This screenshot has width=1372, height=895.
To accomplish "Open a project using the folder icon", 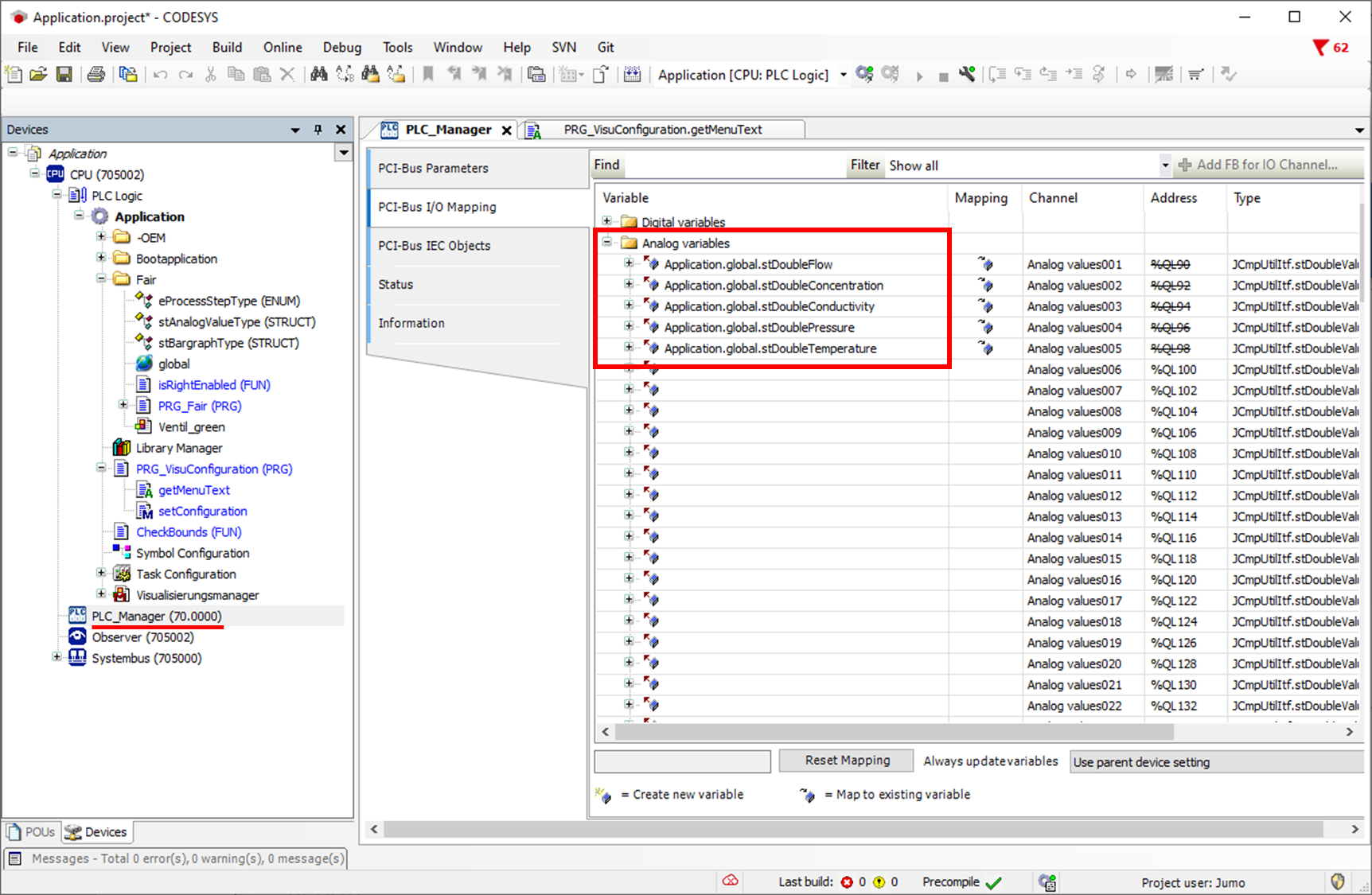I will click(x=38, y=74).
